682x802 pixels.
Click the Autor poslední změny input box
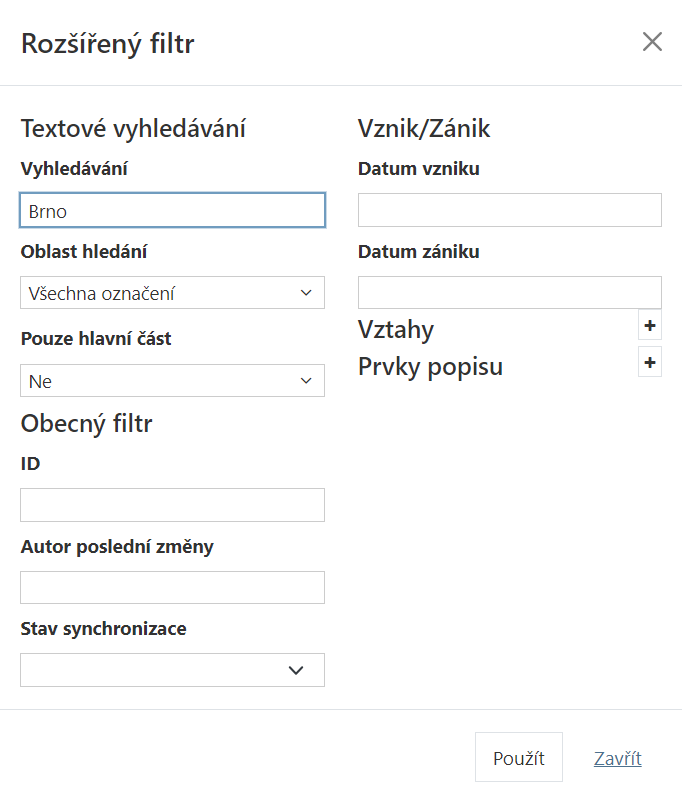coord(172,588)
